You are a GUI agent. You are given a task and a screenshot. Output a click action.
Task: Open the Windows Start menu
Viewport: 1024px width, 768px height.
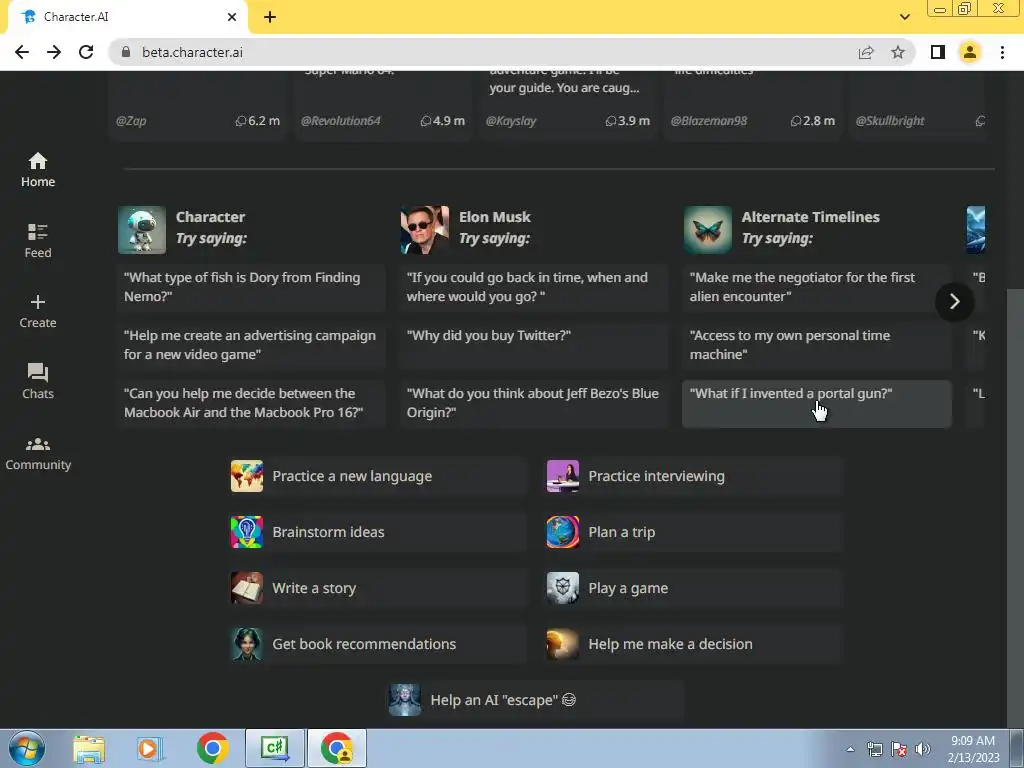coord(27,748)
